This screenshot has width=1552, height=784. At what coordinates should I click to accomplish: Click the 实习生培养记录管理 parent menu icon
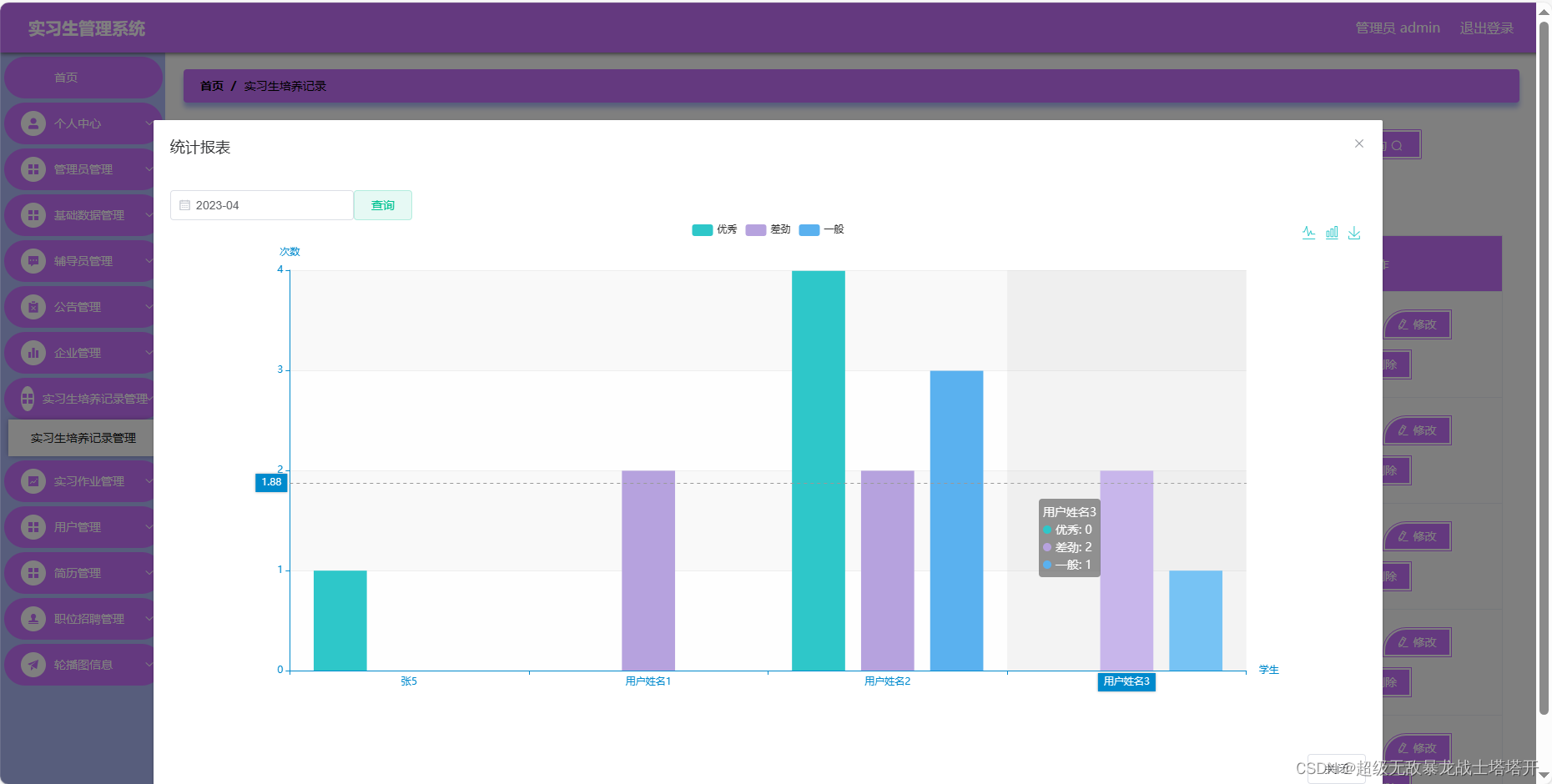pos(28,399)
